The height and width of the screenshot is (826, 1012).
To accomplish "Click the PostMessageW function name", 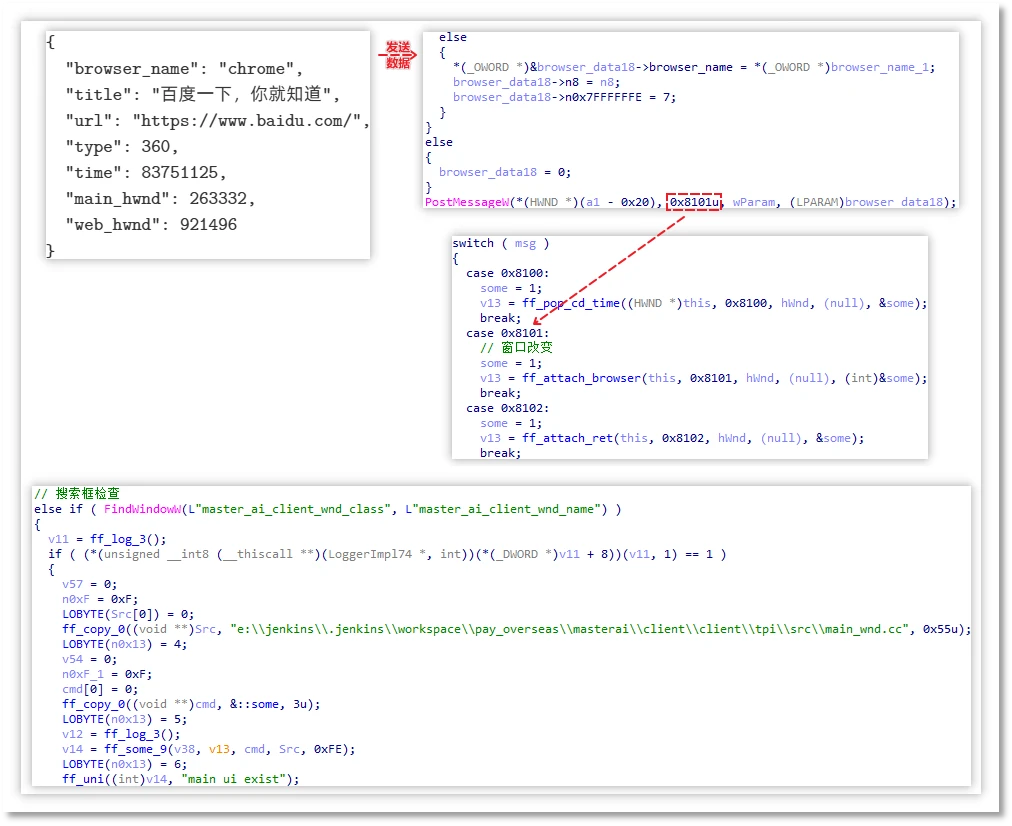I will [467, 202].
